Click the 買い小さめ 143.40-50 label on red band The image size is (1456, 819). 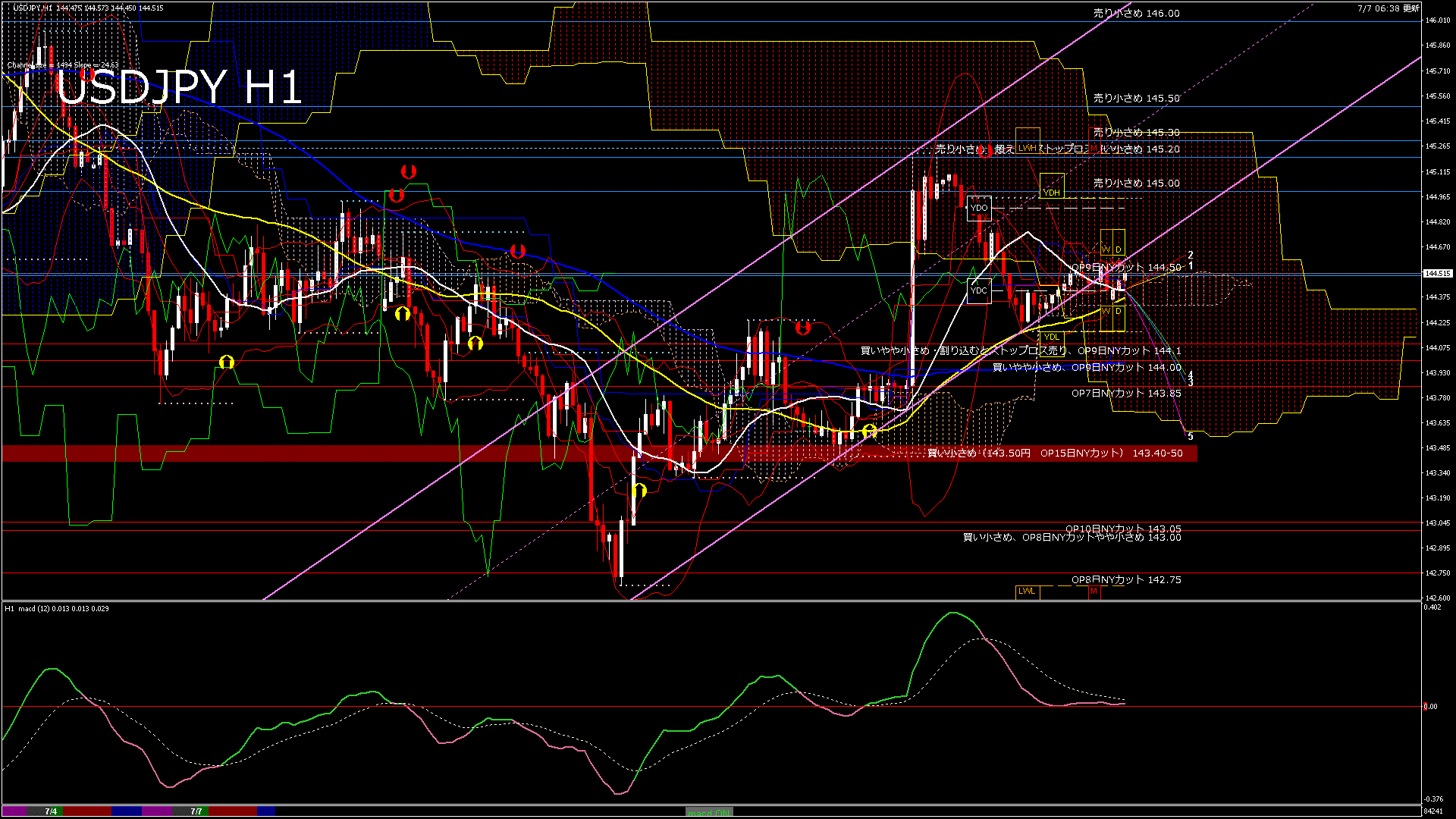[x=1055, y=453]
